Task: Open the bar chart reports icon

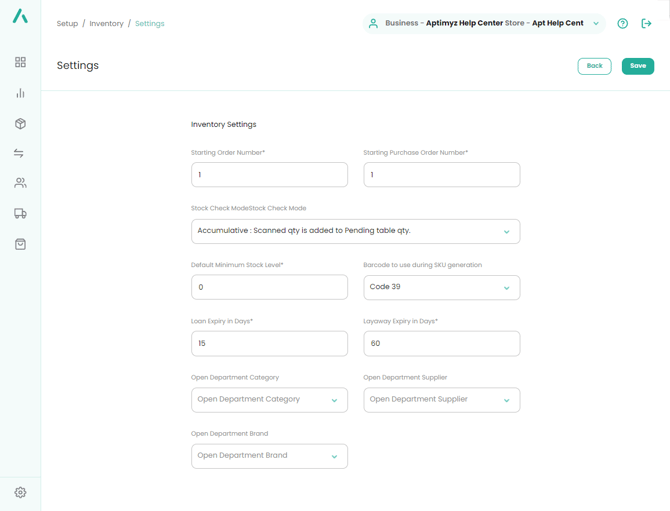Action: tap(20, 93)
